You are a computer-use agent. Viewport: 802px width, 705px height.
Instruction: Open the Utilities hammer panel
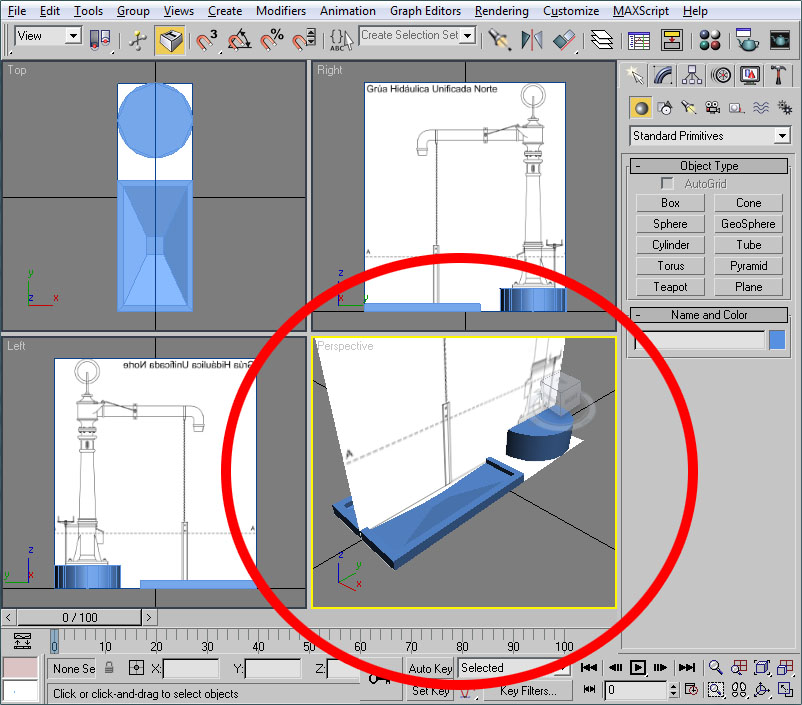[780, 75]
